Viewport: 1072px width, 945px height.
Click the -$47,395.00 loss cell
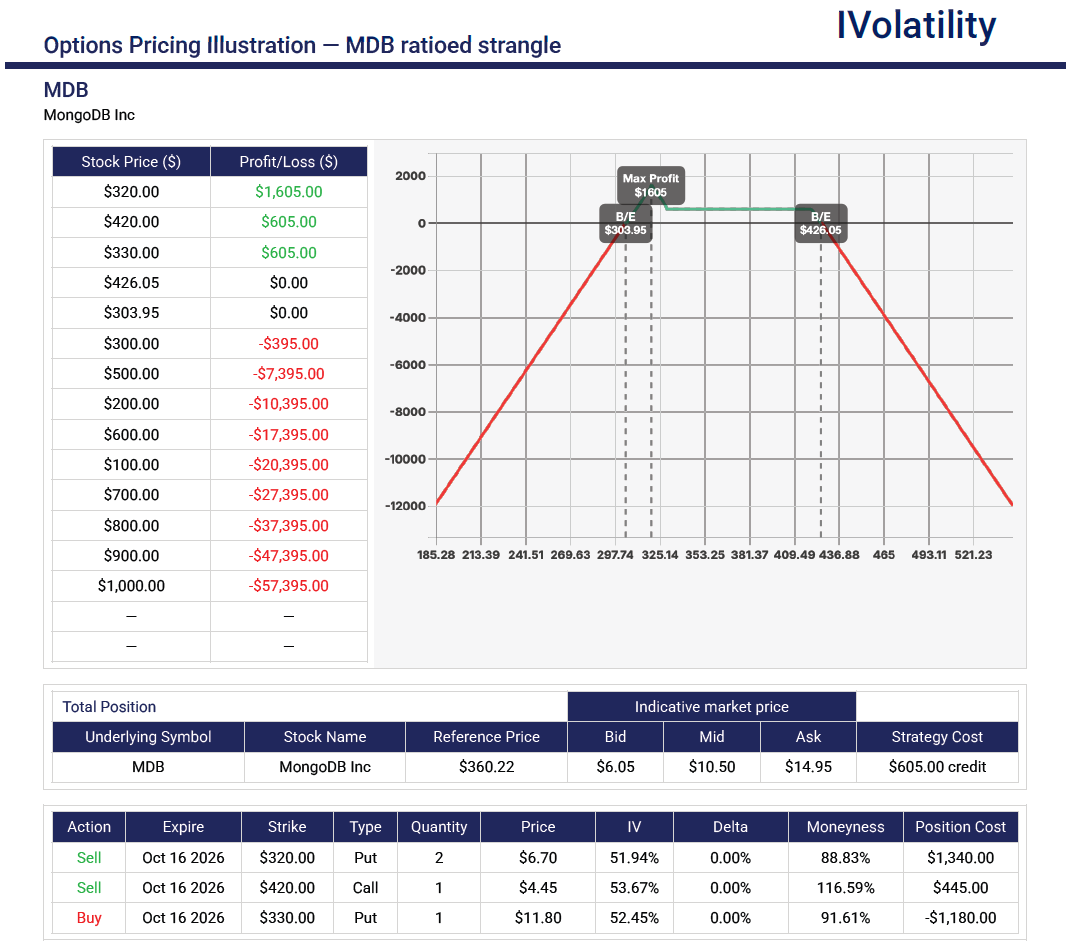289,556
